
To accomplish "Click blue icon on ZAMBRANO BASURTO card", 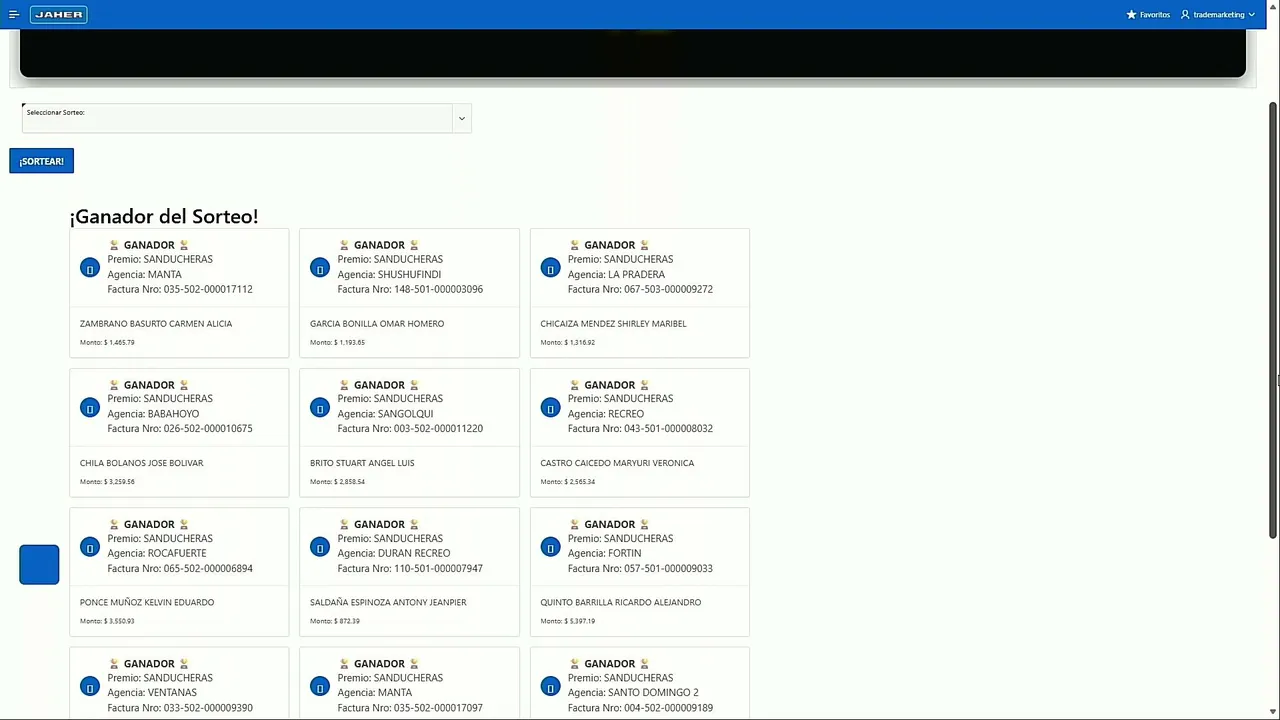I will click(x=90, y=268).
